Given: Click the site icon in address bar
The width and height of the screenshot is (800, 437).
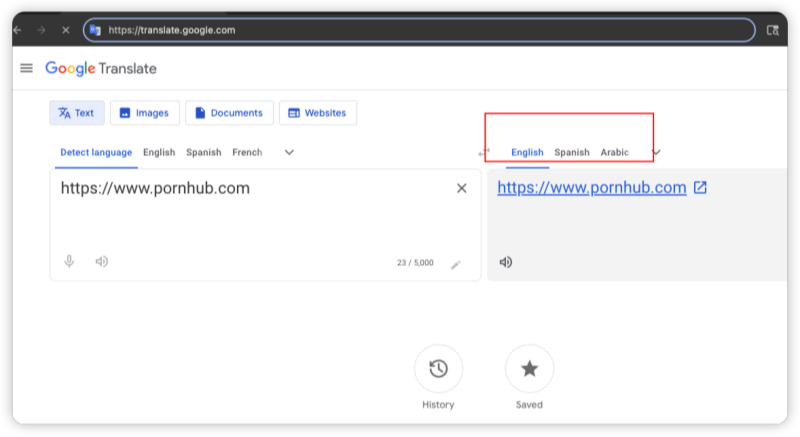Looking at the screenshot, I should point(95,30).
